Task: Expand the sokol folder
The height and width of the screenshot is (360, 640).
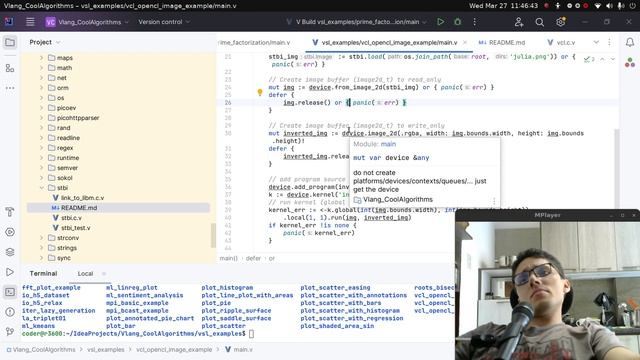Action: (41, 178)
